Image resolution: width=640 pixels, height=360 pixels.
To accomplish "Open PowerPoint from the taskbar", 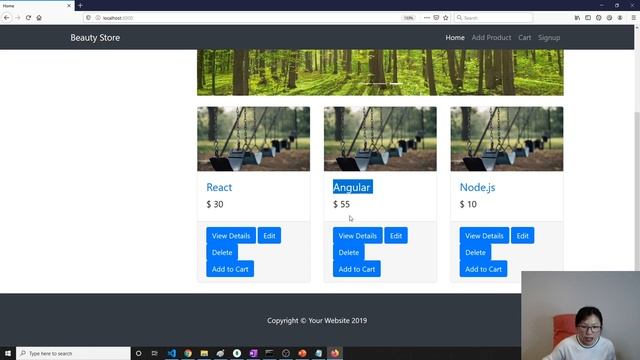I will tap(302, 353).
